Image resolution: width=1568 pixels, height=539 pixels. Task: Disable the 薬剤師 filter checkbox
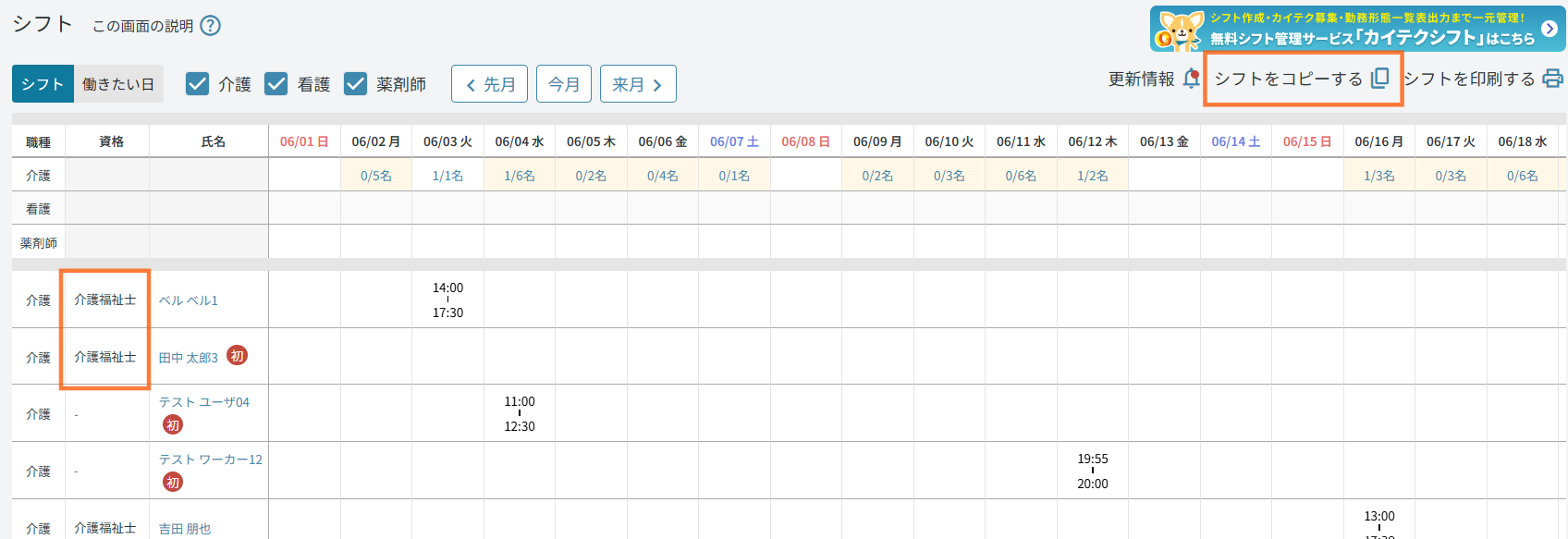tap(356, 84)
